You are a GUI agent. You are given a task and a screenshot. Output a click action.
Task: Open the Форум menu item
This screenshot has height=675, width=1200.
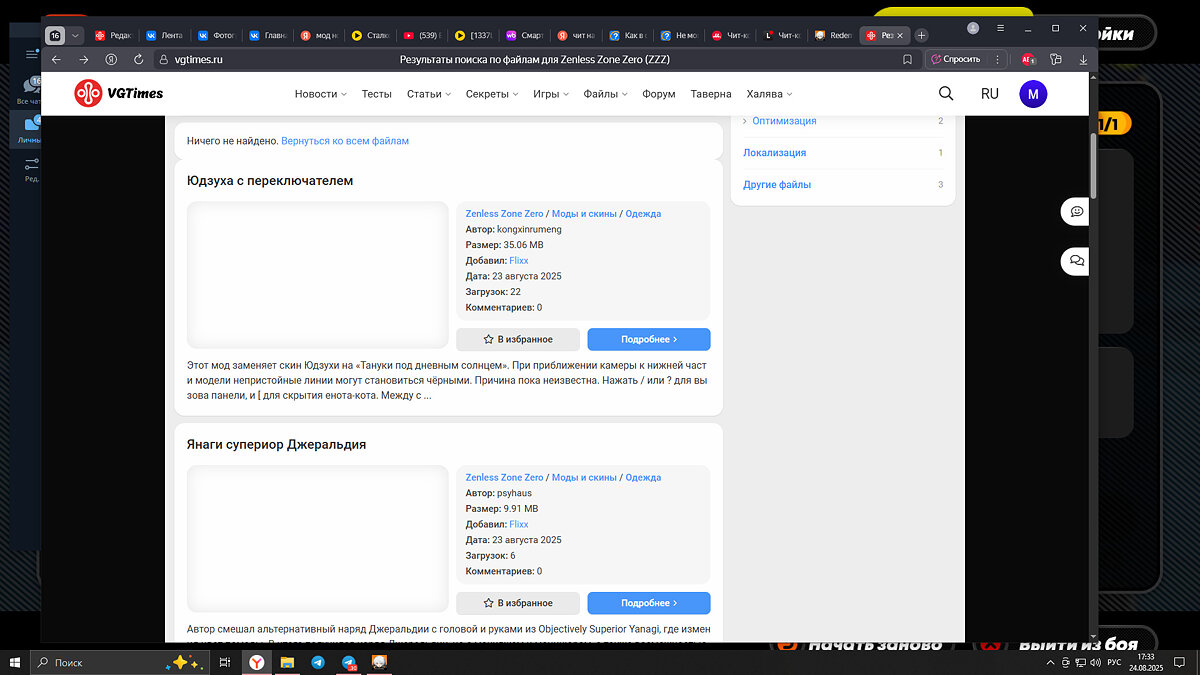(659, 94)
